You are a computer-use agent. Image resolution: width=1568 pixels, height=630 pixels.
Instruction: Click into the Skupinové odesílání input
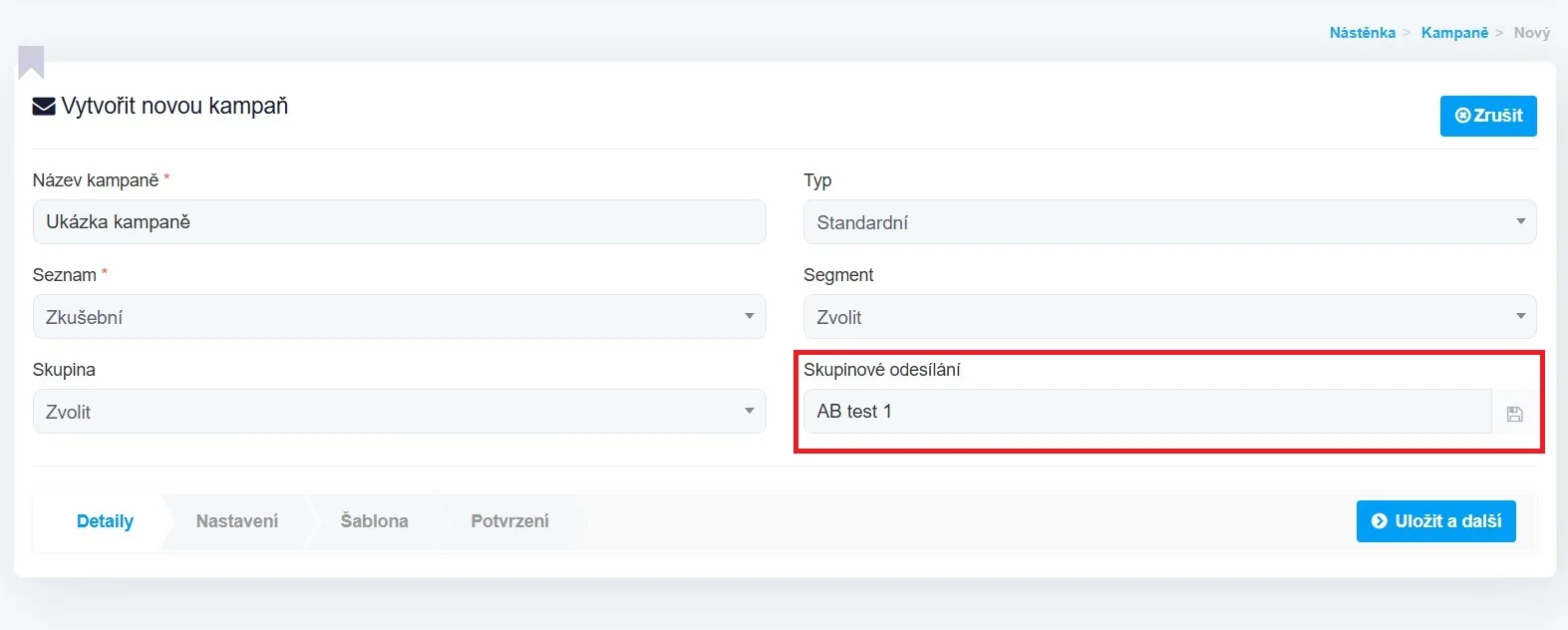pos(1146,412)
